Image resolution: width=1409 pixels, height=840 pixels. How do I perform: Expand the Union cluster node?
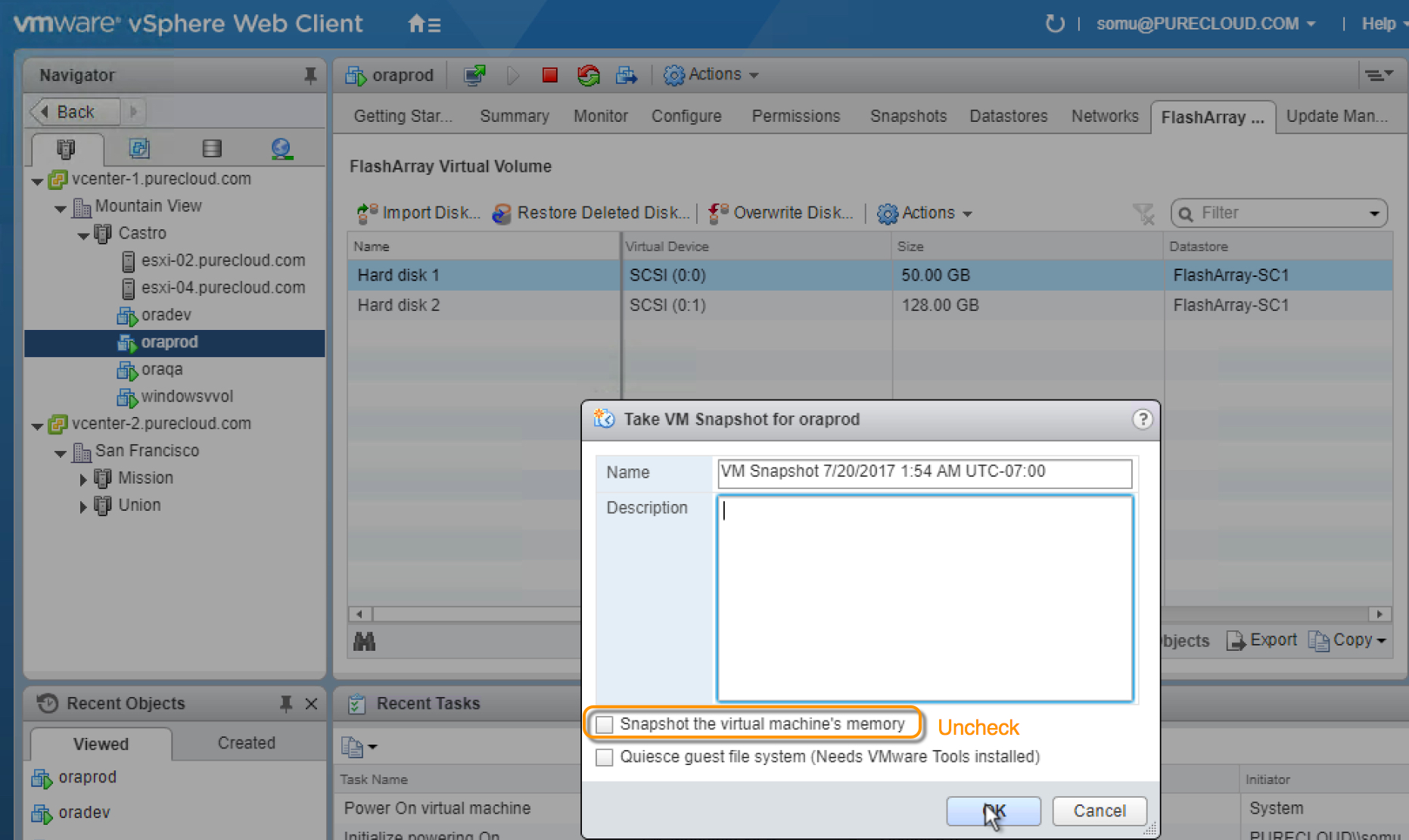[83, 506]
